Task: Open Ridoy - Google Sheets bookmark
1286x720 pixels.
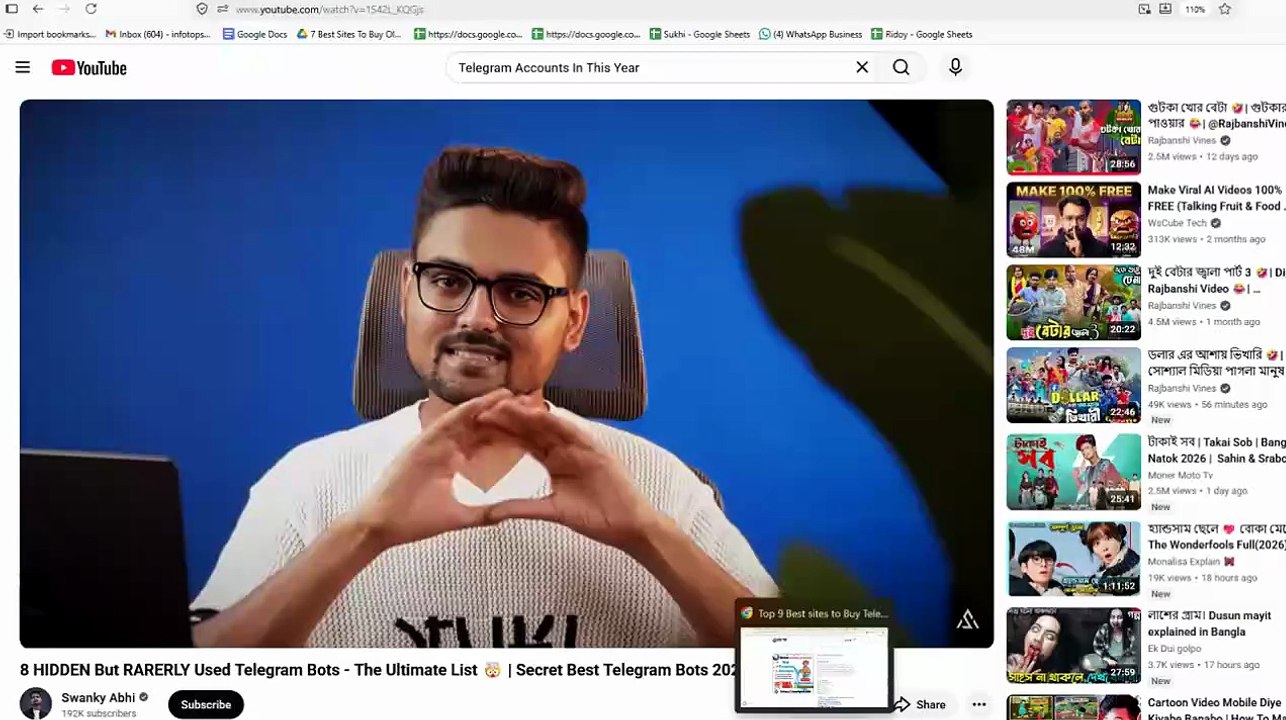Action: (922, 34)
